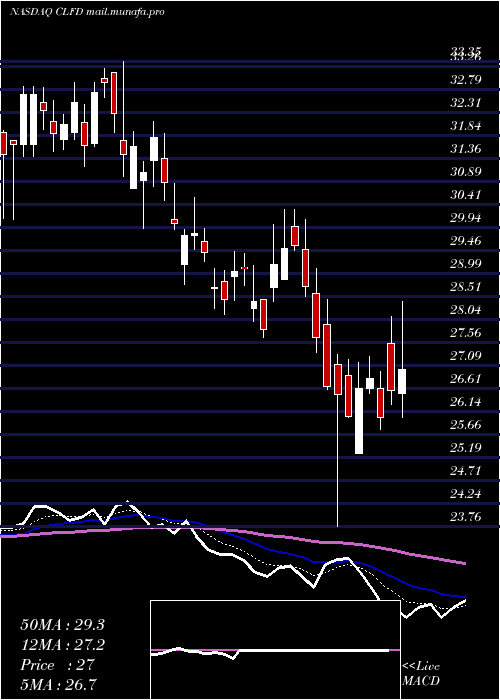The width and height of the screenshot is (500, 700).
Task: Click the 24.24 price axis label
Action: pyautogui.click(x=465, y=494)
